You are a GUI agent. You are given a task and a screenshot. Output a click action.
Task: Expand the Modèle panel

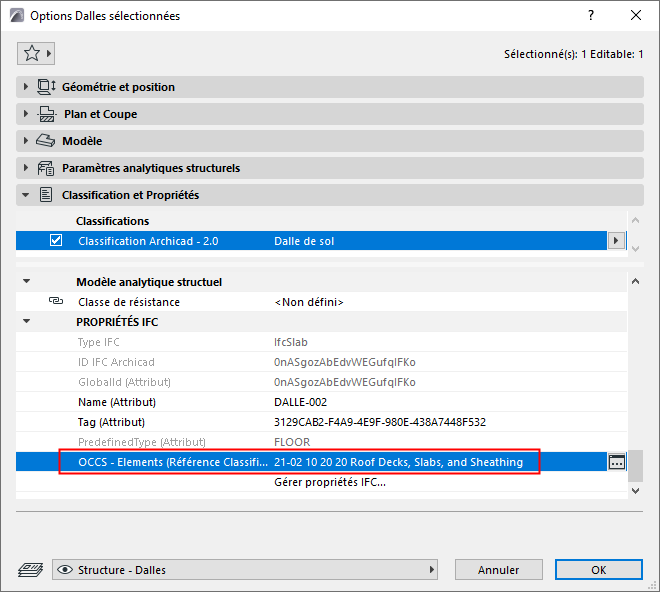click(x=26, y=141)
